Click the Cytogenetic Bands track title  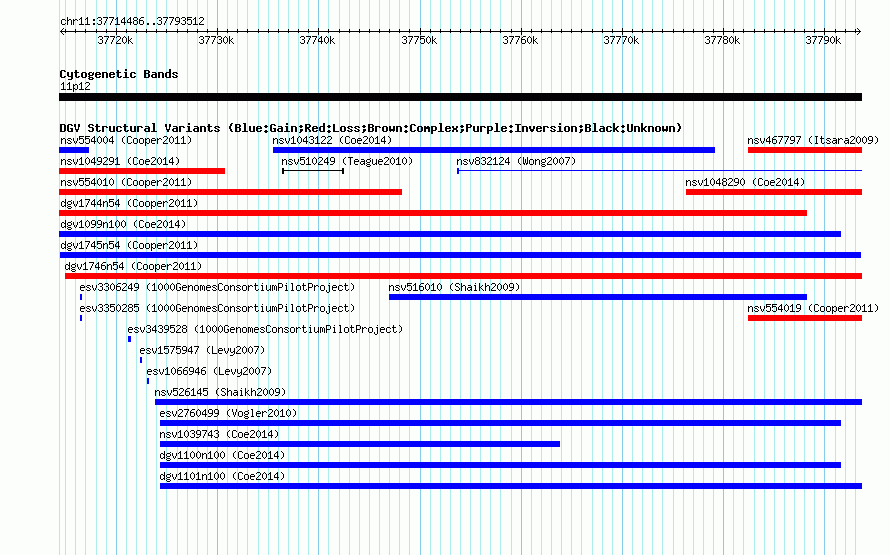119,74
